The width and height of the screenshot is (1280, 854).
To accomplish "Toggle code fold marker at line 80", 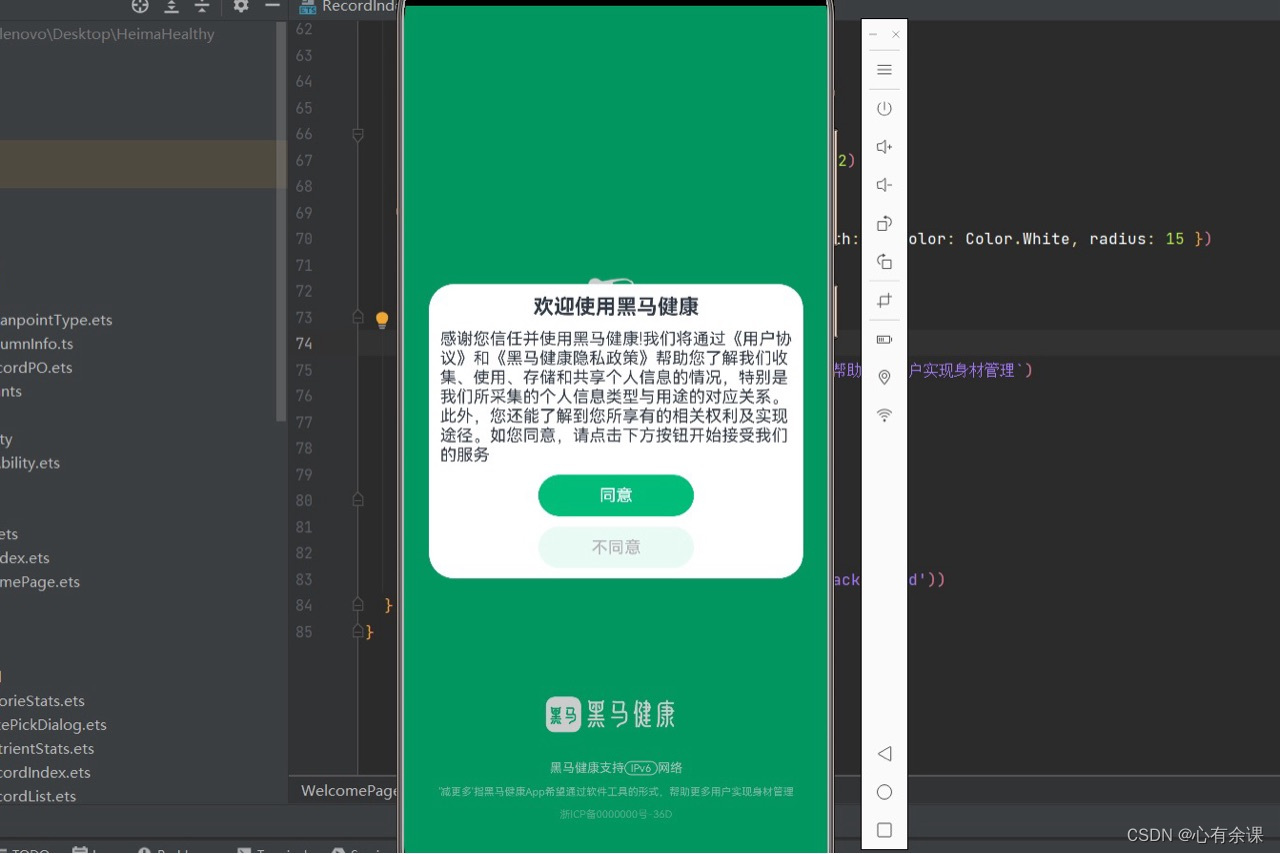I will click(357, 500).
